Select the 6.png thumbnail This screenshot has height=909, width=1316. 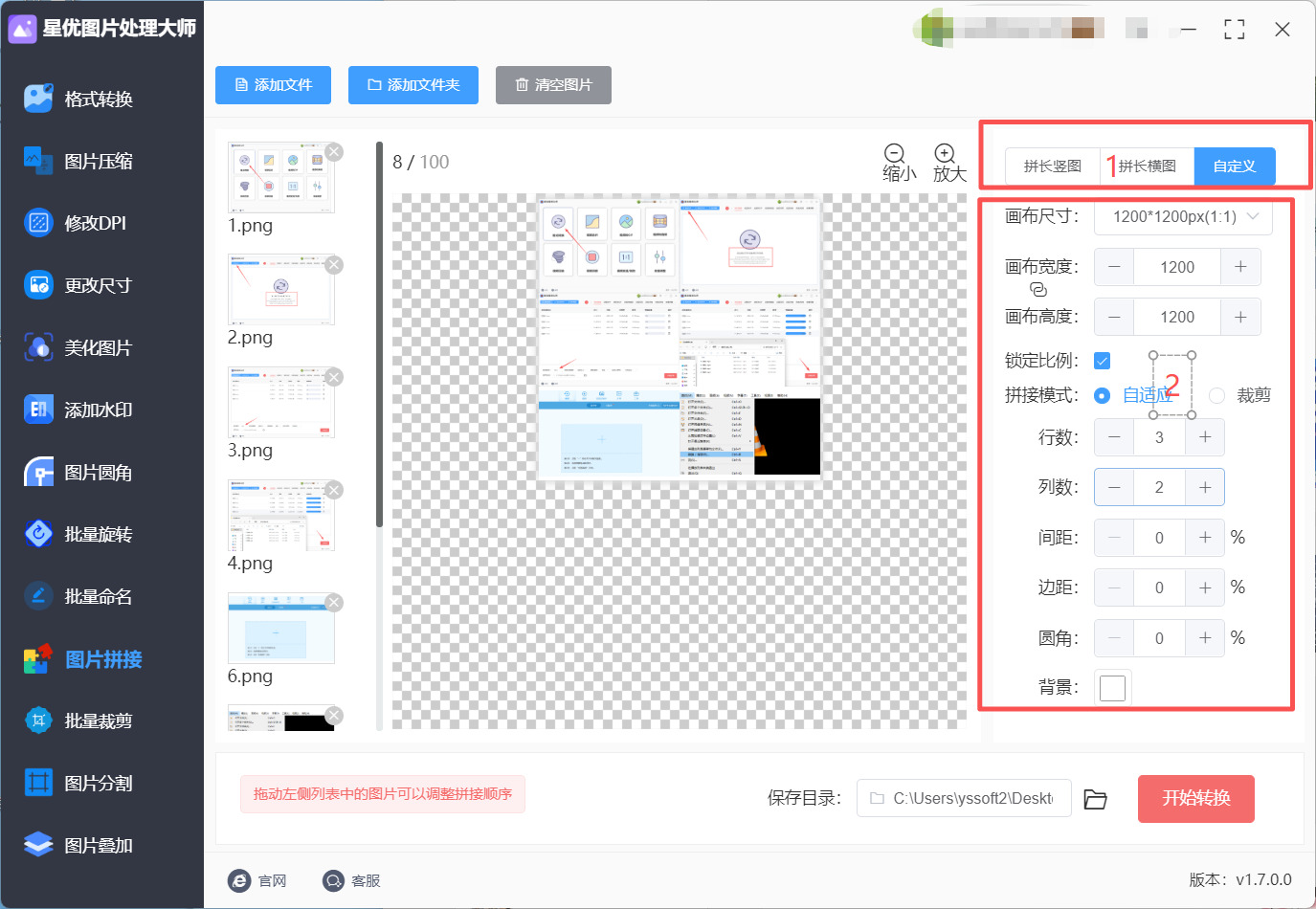281,629
